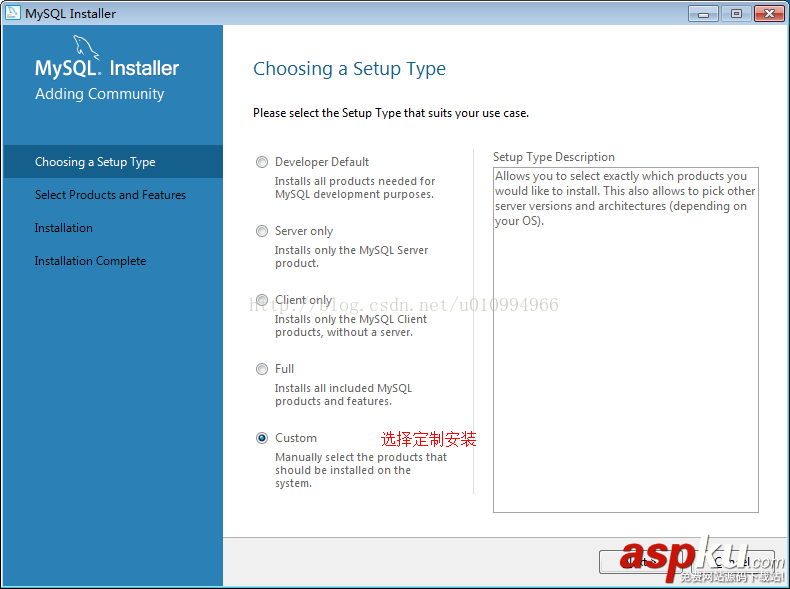The width and height of the screenshot is (790, 589).
Task: Maximize the MySQL Installer window
Action: tap(736, 14)
